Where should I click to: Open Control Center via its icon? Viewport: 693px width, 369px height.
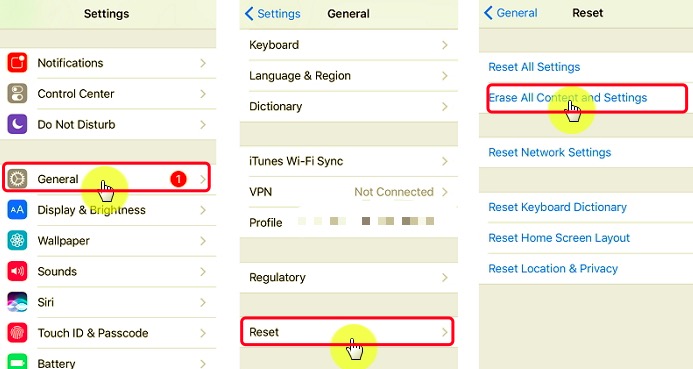pyautogui.click(x=17, y=94)
